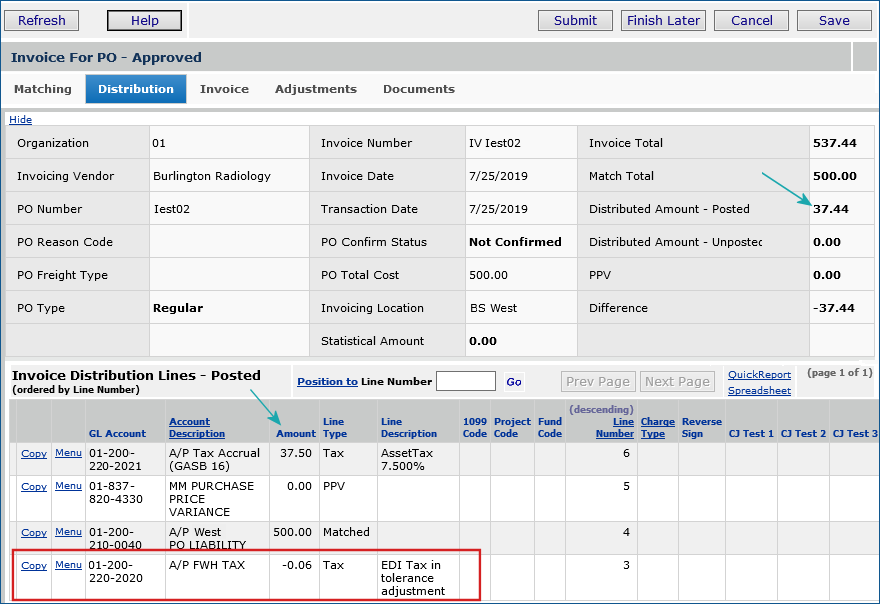Save the invoice
Screen dimensions: 880x604
[x=834, y=20]
